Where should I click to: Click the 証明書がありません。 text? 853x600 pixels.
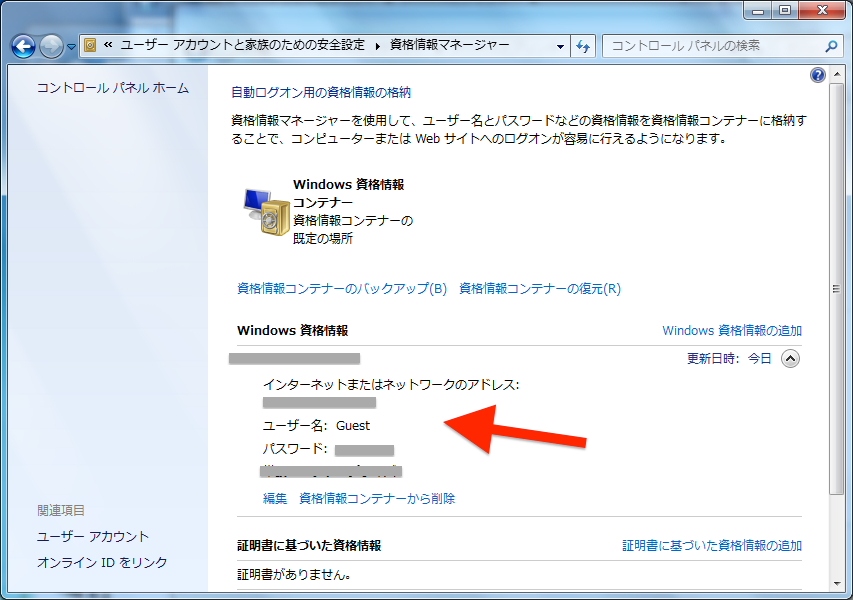(294, 574)
